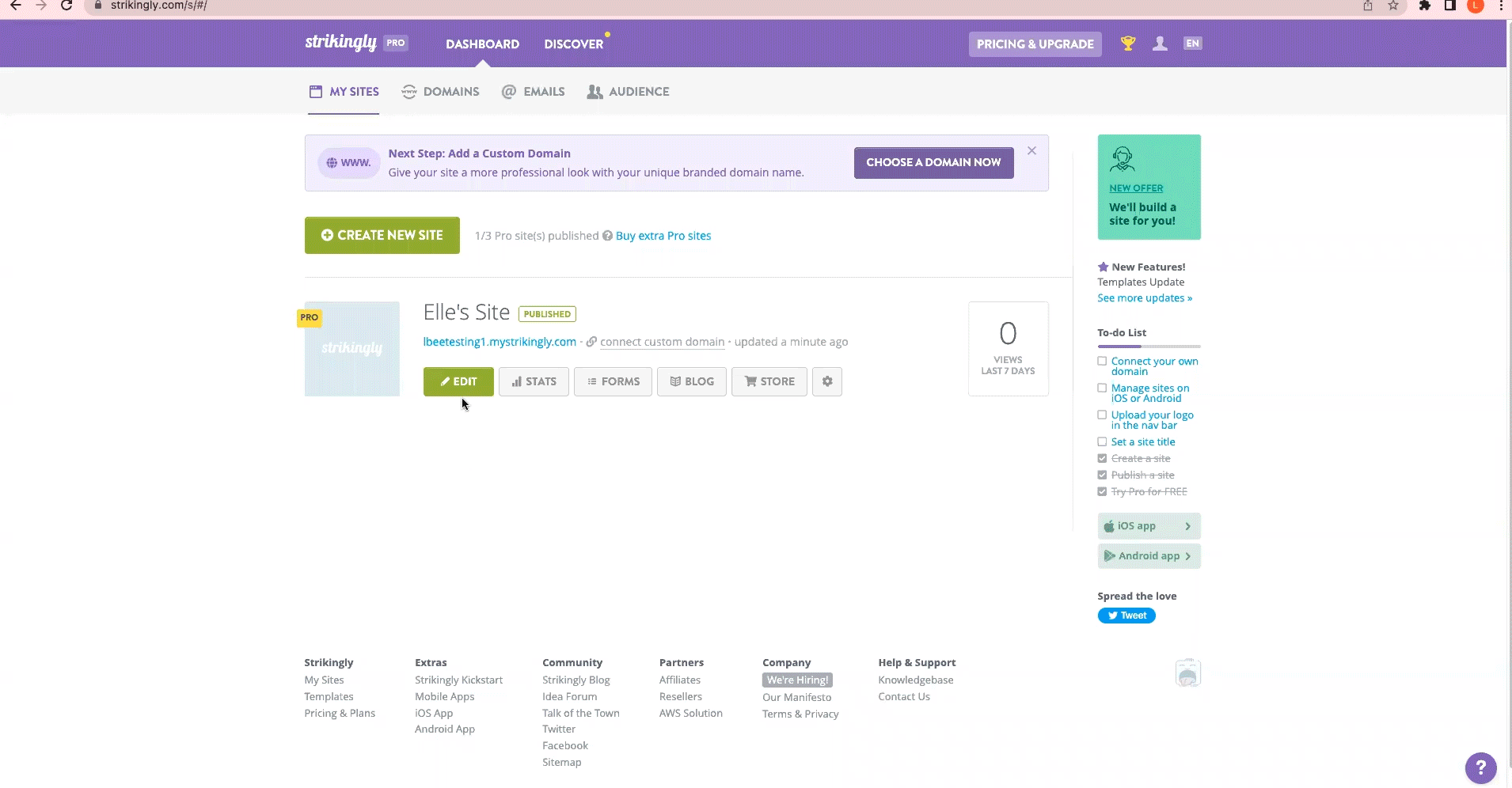Click Choose a Domain Now button
This screenshot has height=788, width=1512.
934,162
